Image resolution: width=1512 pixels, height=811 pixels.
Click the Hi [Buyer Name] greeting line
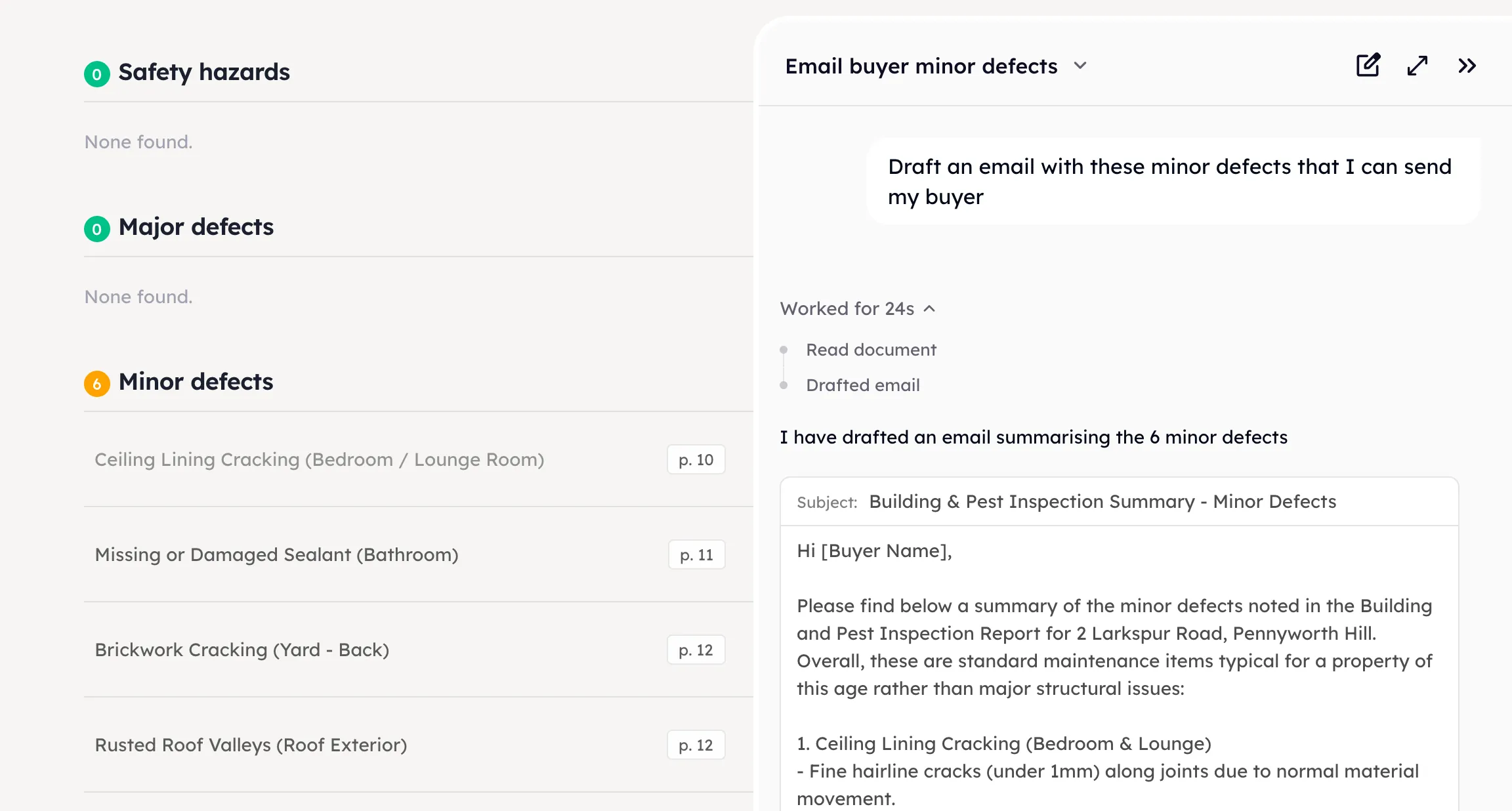coord(874,551)
